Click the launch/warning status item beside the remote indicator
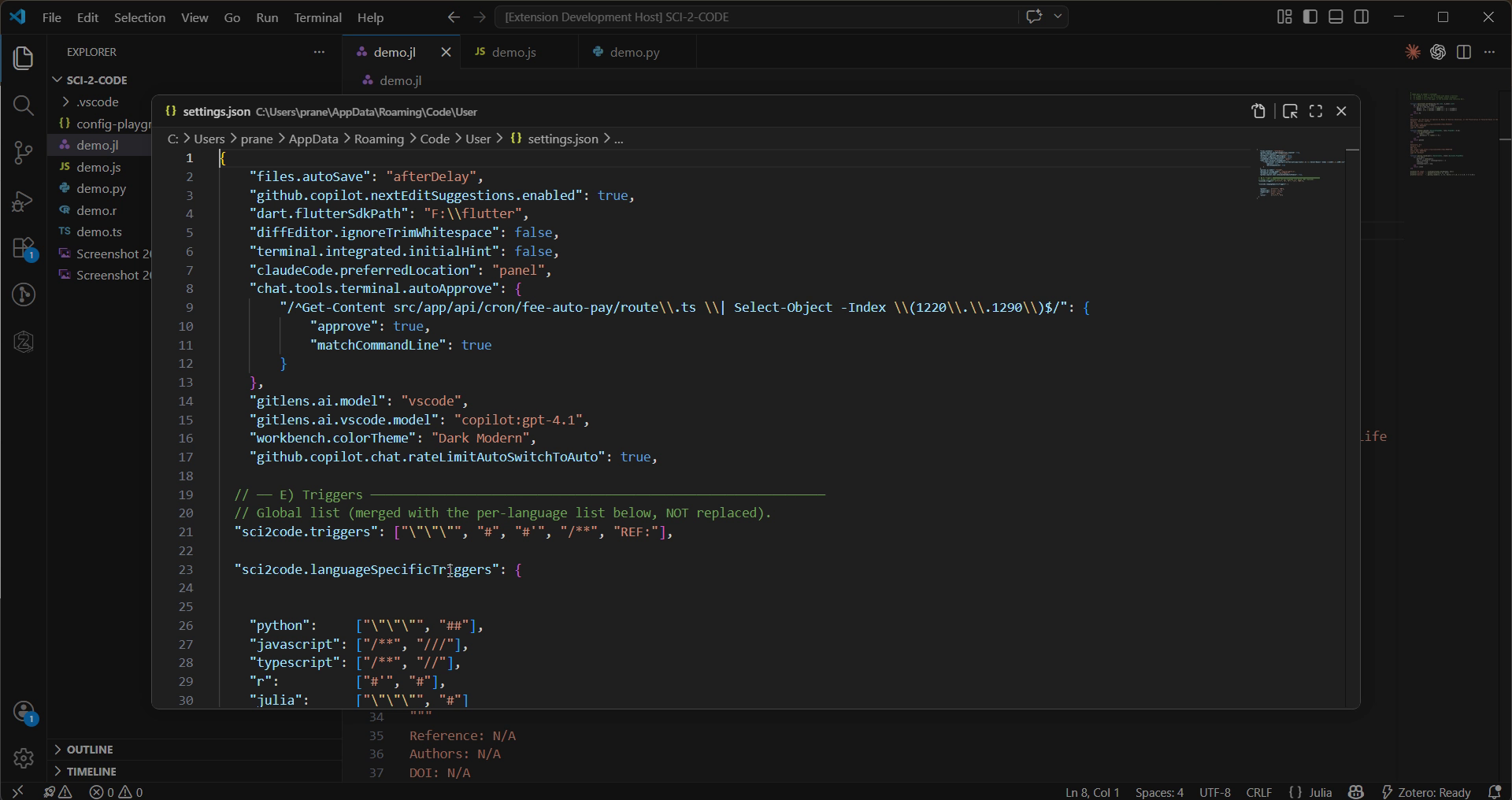Screen dimensions: 1512x800 coord(57,792)
